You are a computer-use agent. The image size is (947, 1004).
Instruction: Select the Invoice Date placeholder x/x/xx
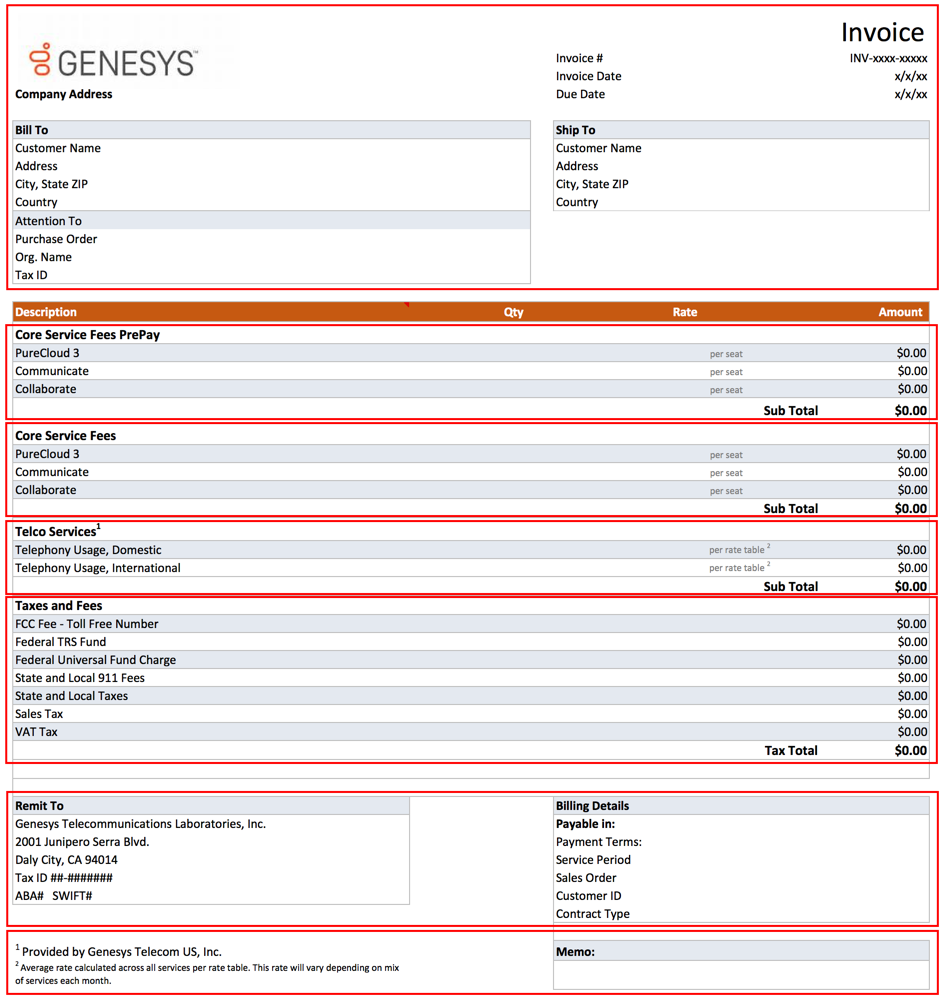(912, 76)
